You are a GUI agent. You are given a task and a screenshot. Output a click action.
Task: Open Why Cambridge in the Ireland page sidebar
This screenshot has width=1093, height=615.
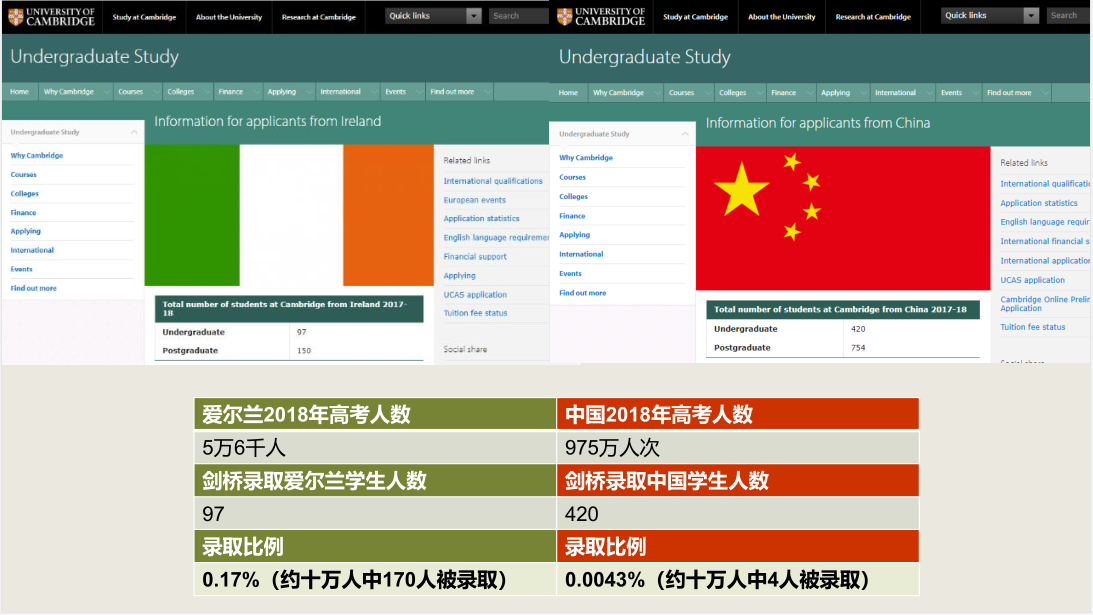coord(37,155)
